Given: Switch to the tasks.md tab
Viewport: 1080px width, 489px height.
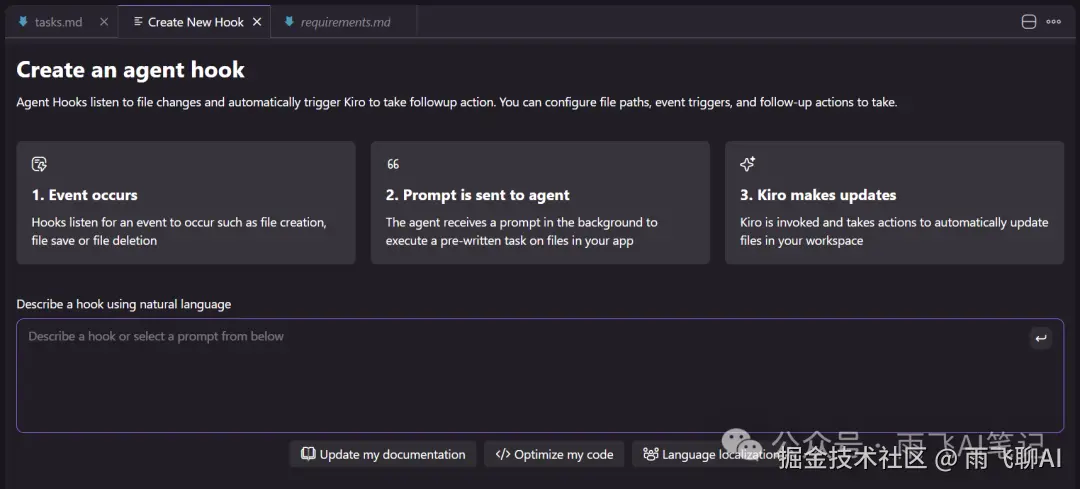Looking at the screenshot, I should point(59,22).
